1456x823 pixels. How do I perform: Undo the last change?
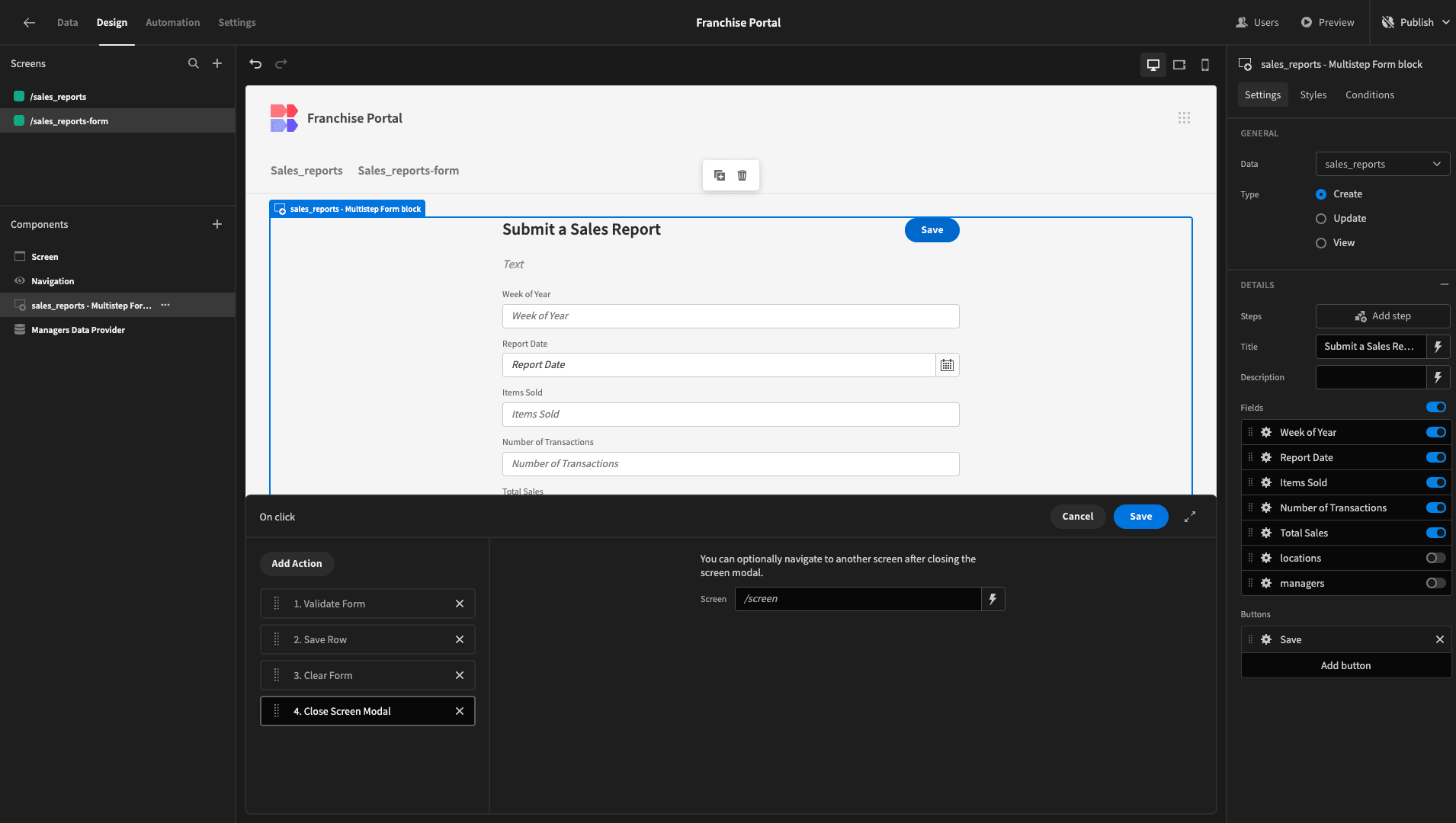point(256,64)
